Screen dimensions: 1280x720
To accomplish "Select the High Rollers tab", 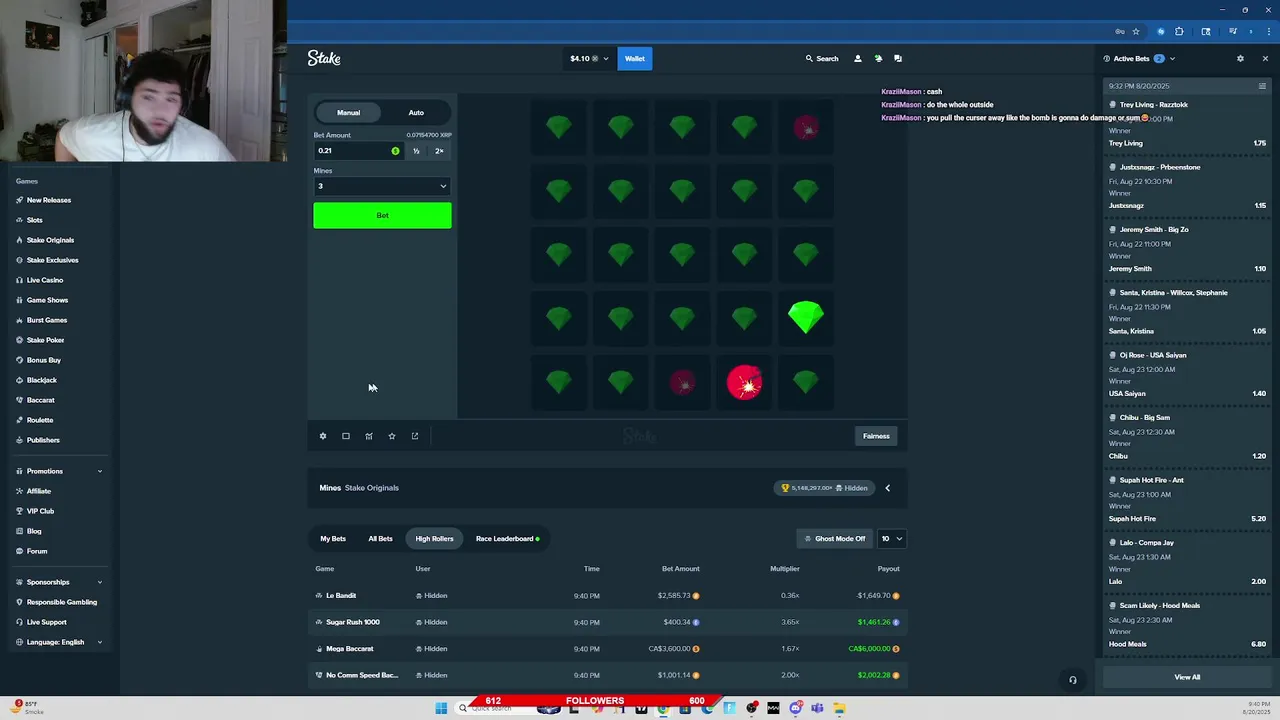I will [434, 538].
